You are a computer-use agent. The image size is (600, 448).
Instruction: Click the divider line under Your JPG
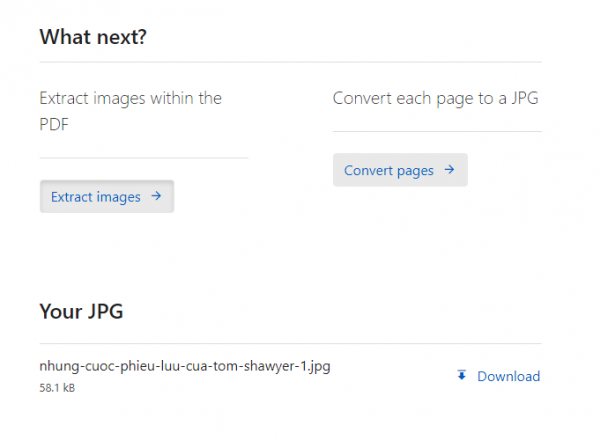click(x=290, y=343)
